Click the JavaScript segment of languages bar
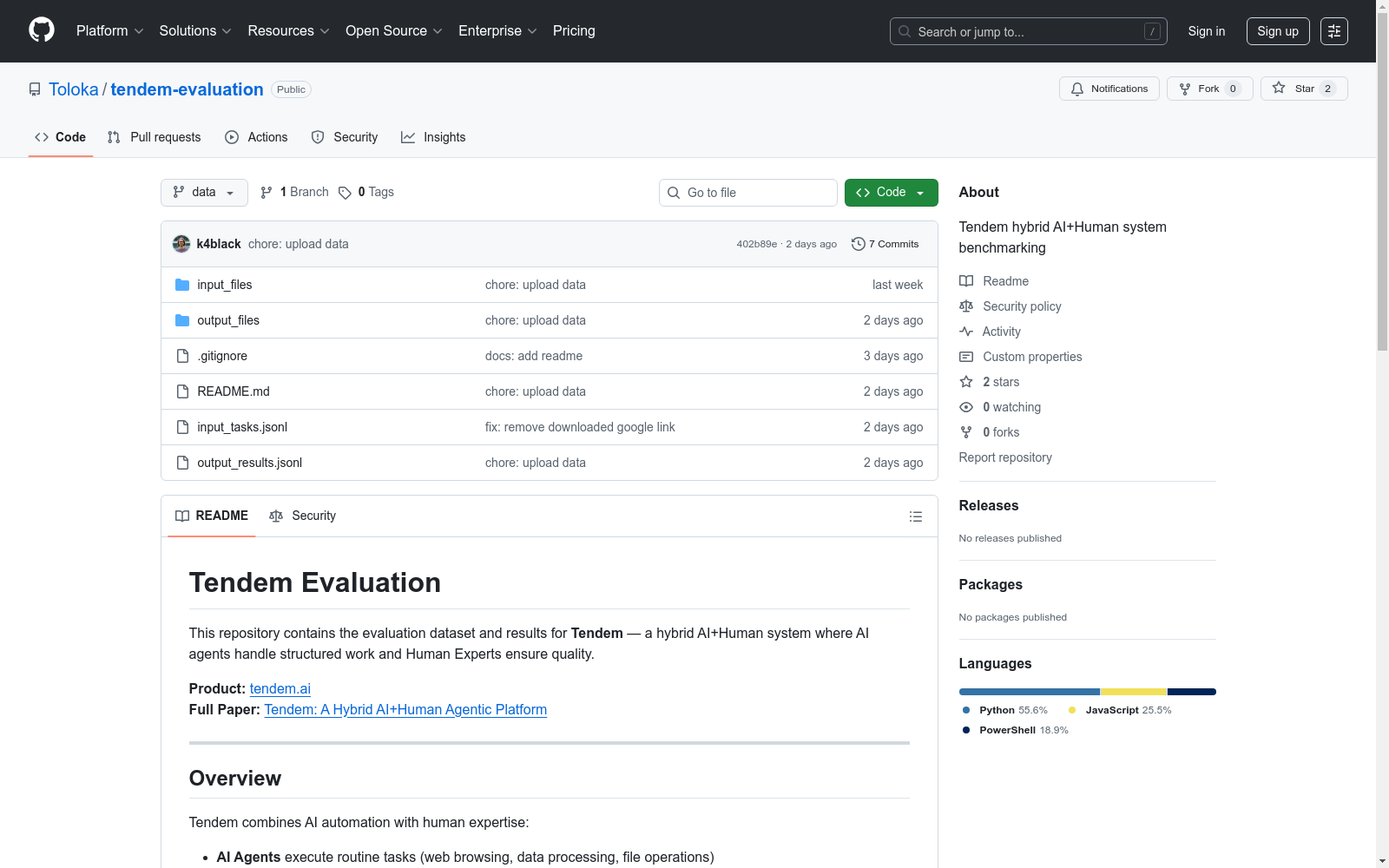 [1134, 692]
